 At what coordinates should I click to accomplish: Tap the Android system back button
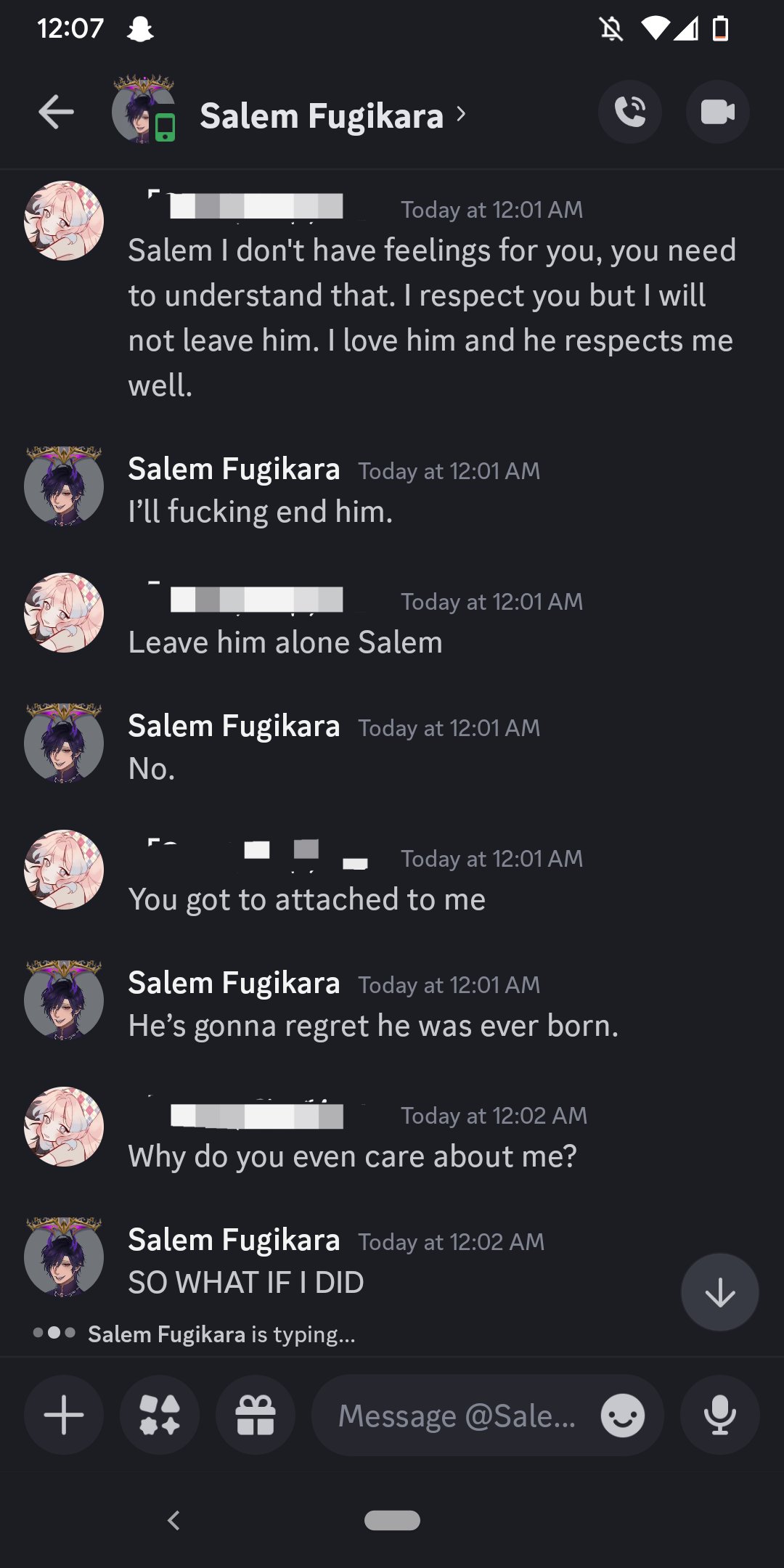[x=173, y=1520]
